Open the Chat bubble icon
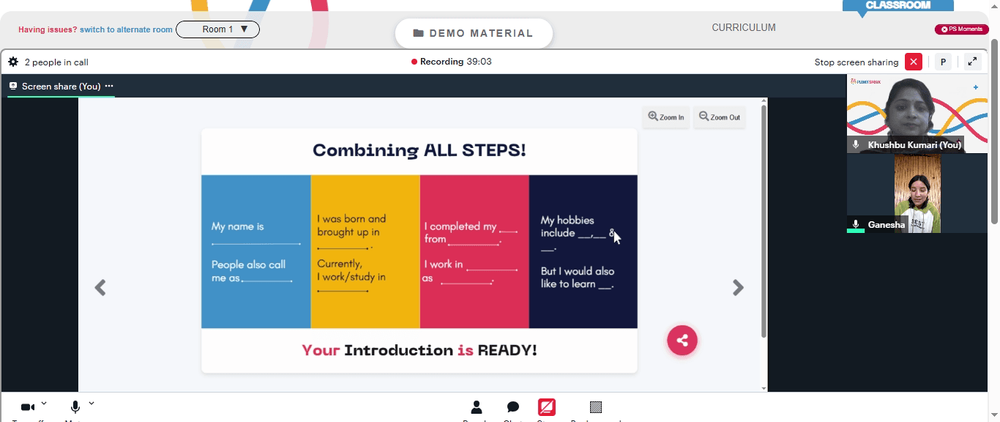The image size is (1000, 422). tap(513, 407)
